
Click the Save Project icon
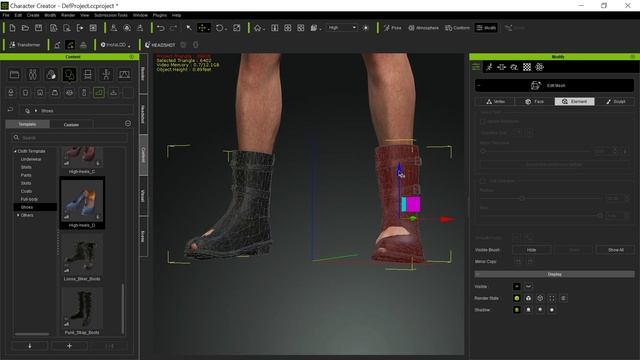click(x=38, y=28)
